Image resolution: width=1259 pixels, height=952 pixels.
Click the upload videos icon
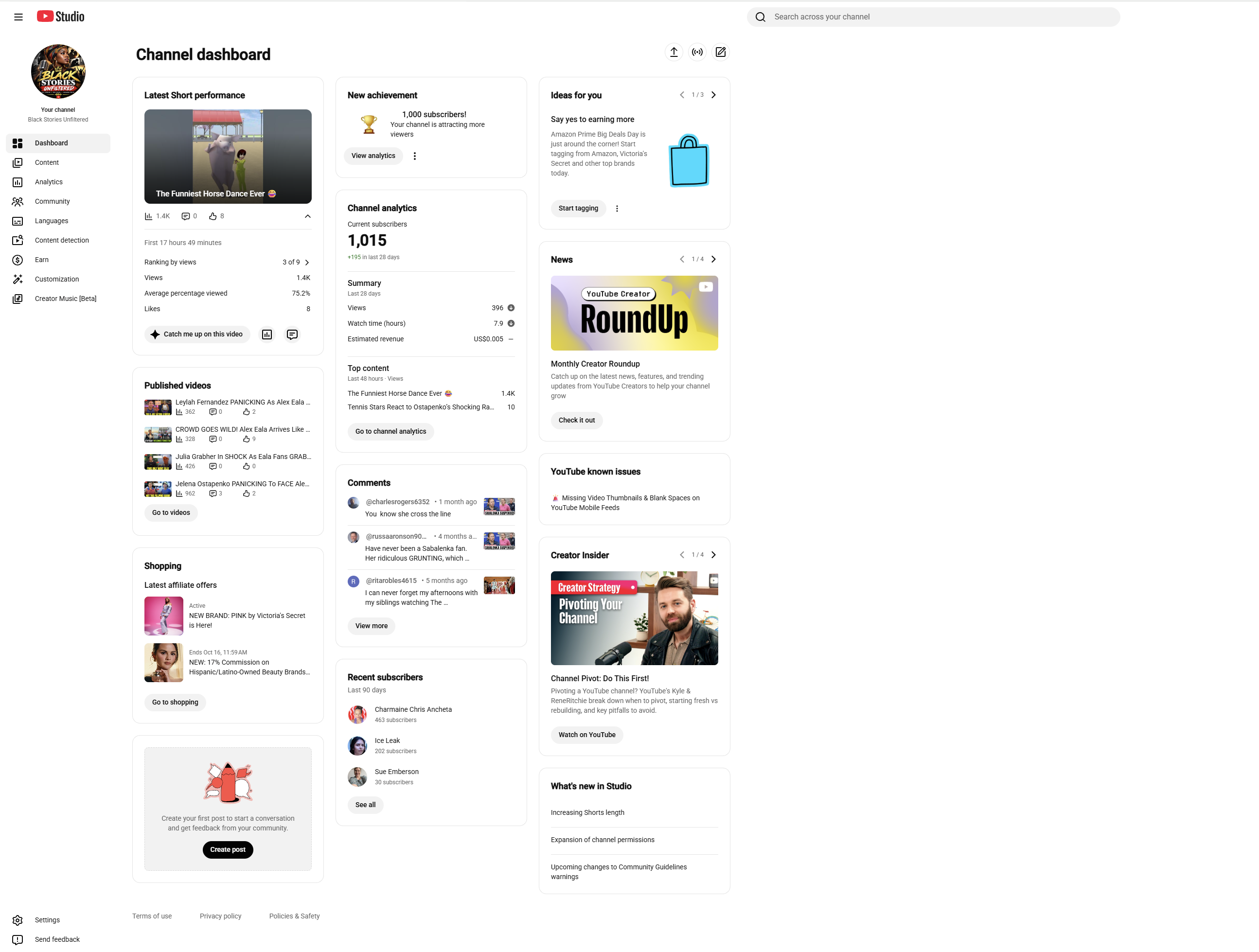674,53
